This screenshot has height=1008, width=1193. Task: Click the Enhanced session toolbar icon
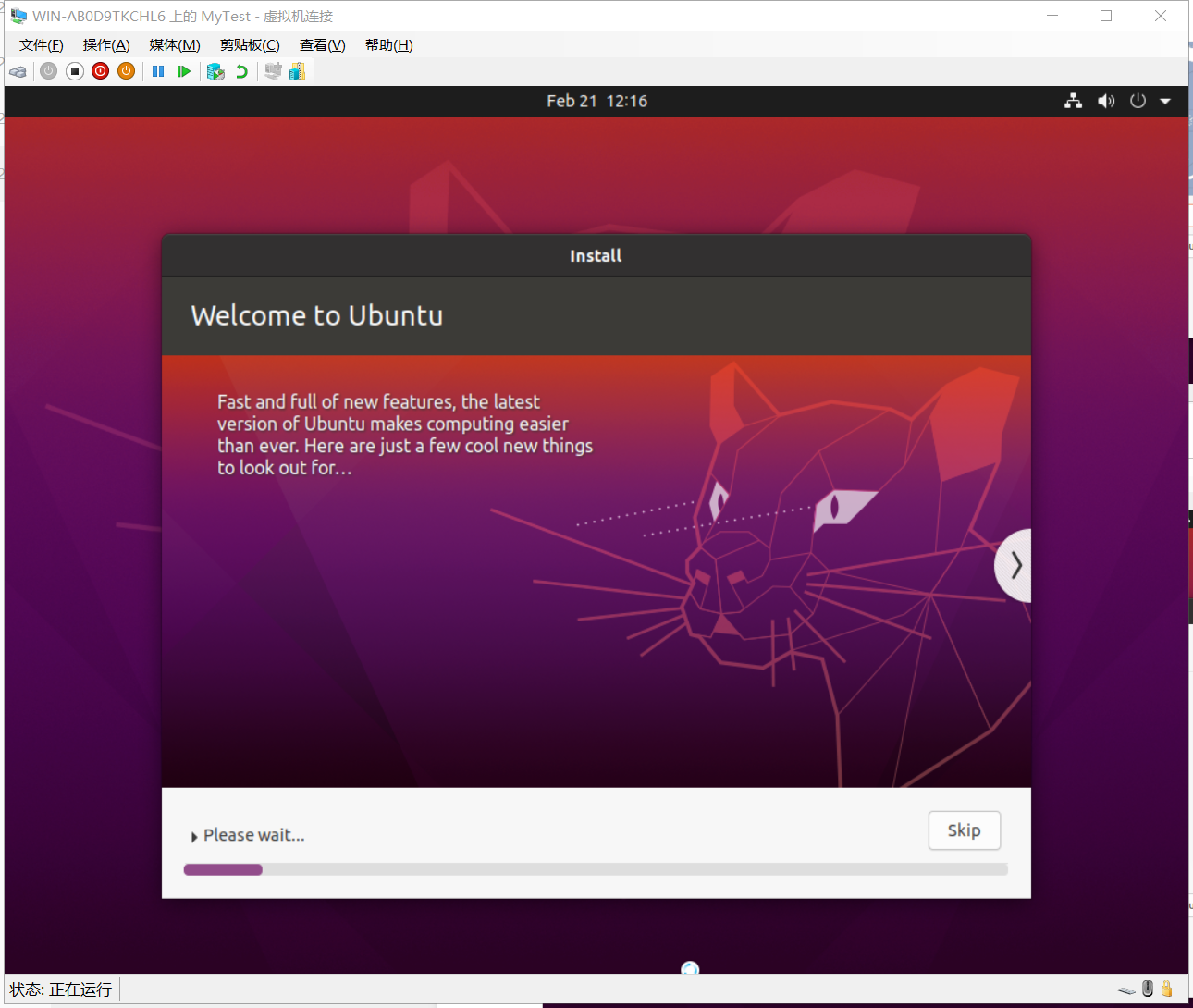click(273, 71)
